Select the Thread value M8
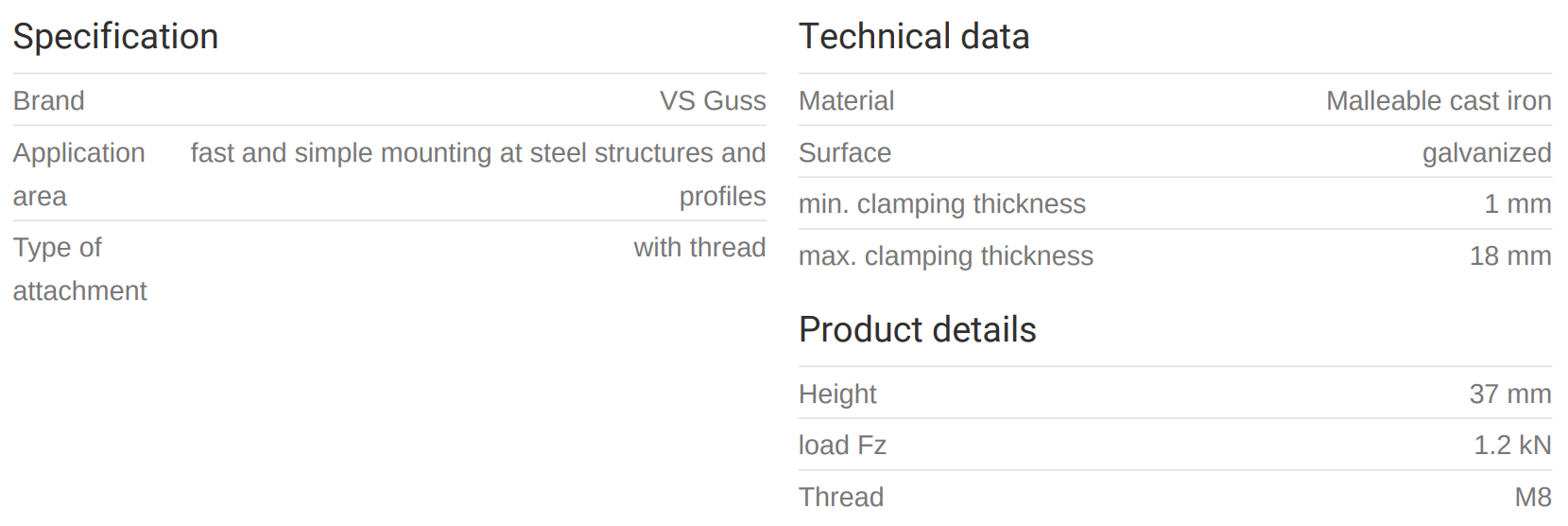The width and height of the screenshot is (1568, 526). click(x=1532, y=498)
